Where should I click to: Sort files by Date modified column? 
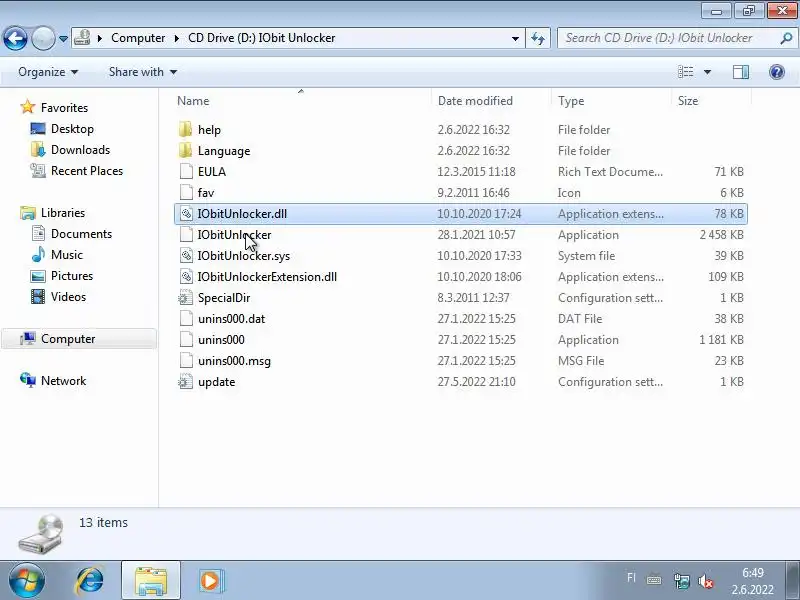[491, 101]
